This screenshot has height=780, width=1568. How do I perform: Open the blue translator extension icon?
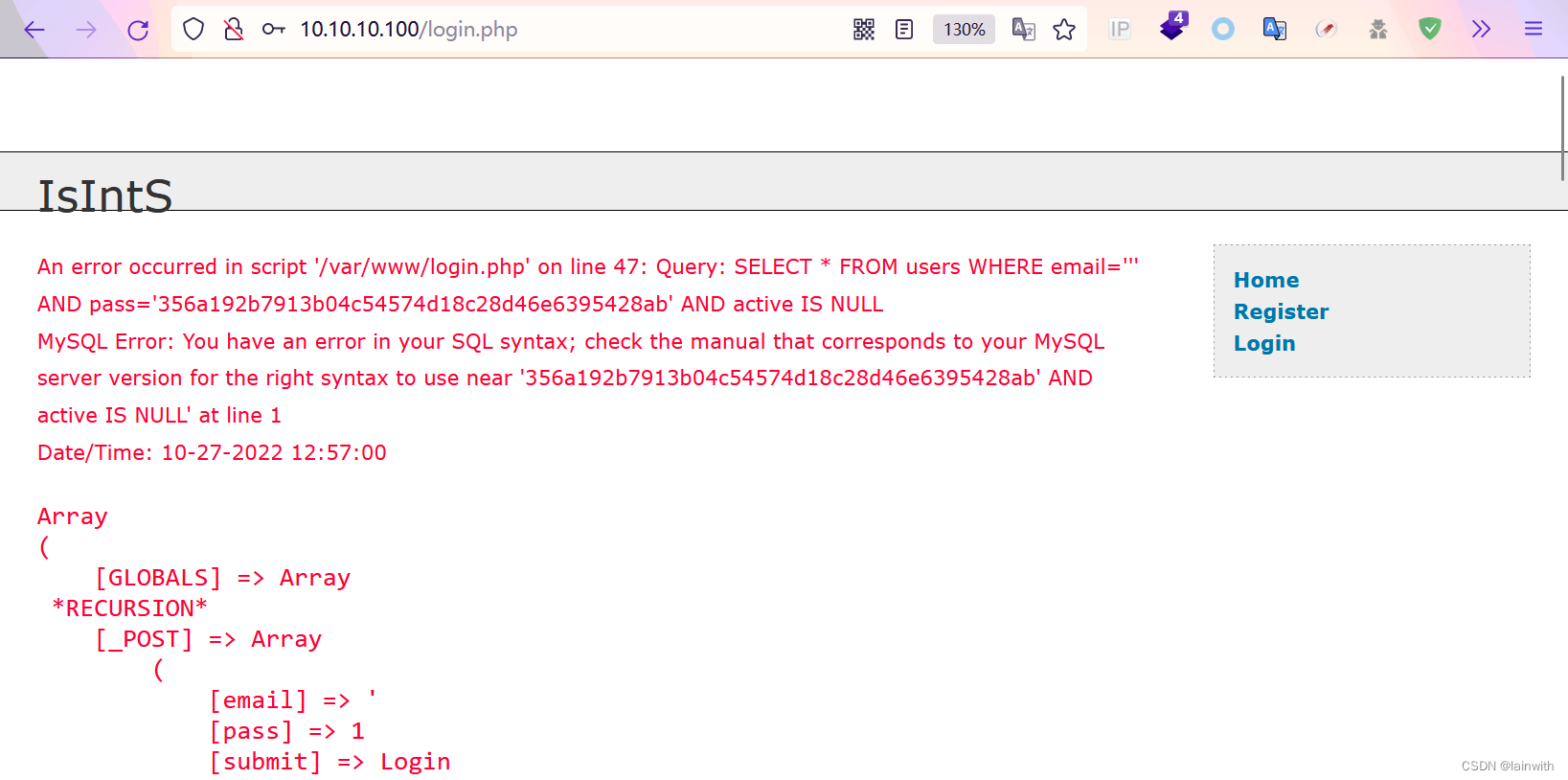pyautogui.click(x=1275, y=30)
